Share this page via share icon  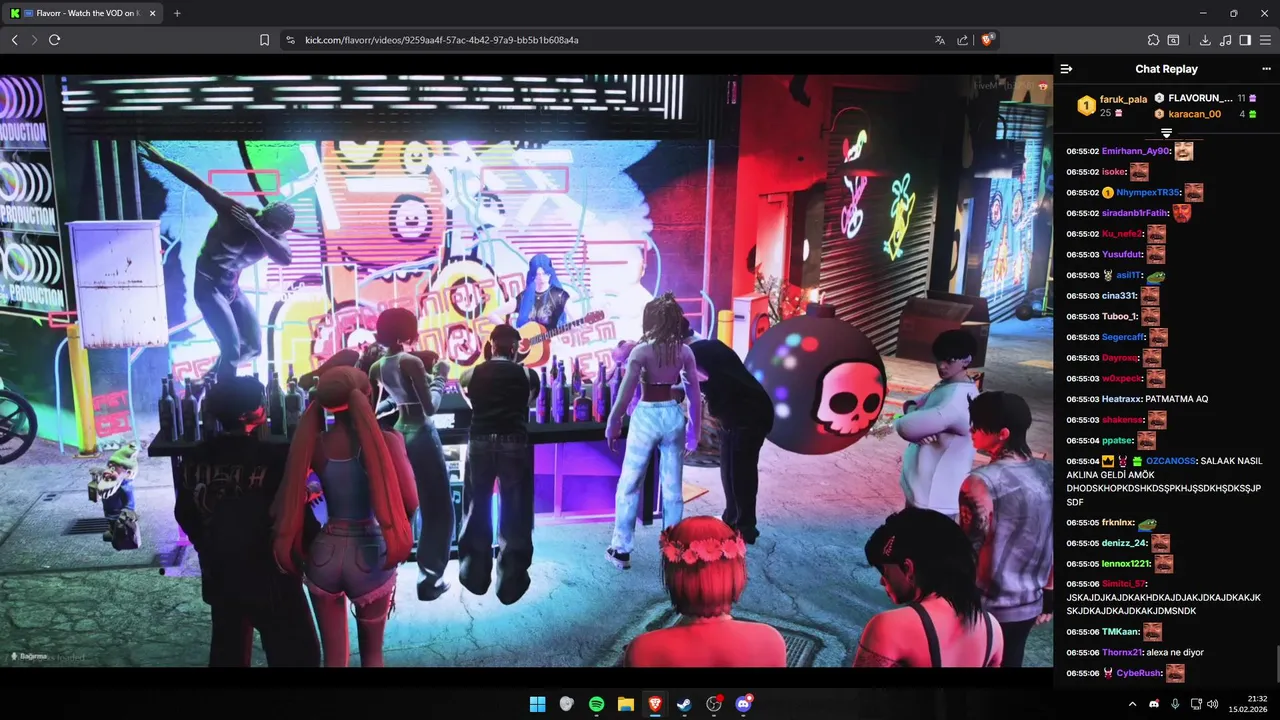pos(962,40)
